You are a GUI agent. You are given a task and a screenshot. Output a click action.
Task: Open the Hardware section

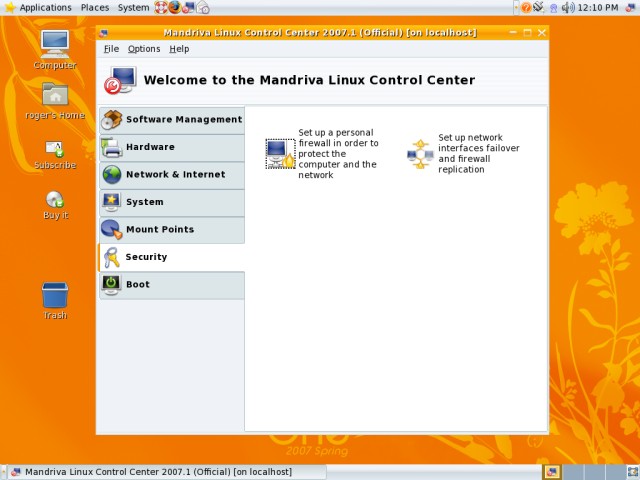point(172,147)
